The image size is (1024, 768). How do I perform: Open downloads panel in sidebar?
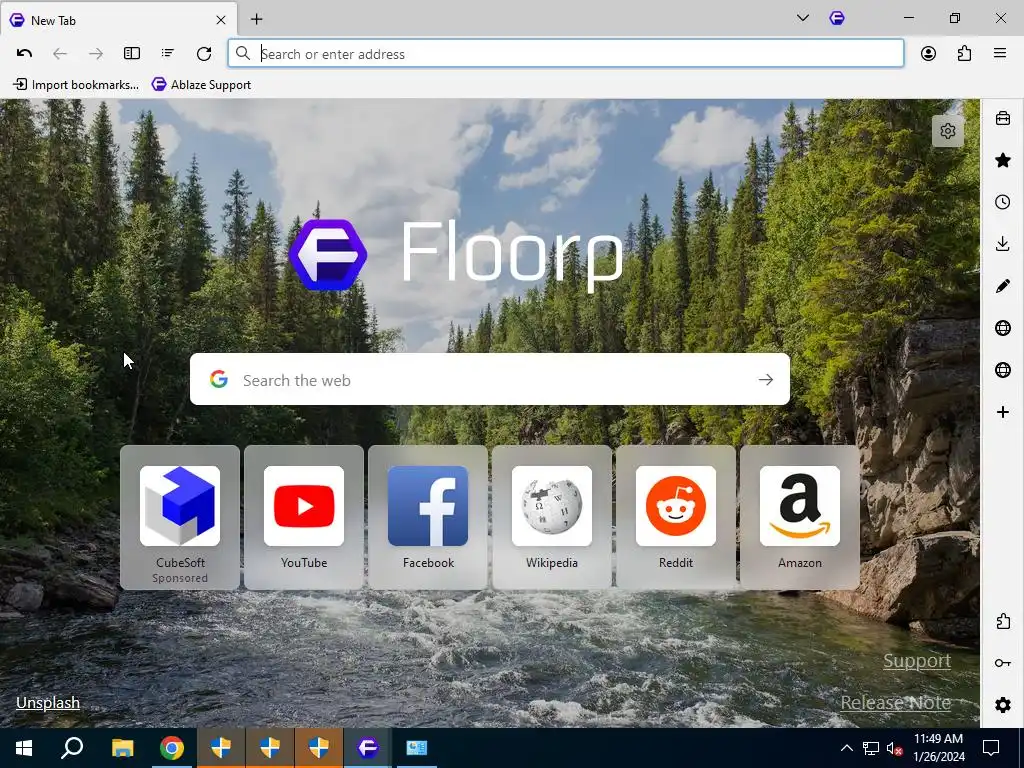click(x=1002, y=244)
